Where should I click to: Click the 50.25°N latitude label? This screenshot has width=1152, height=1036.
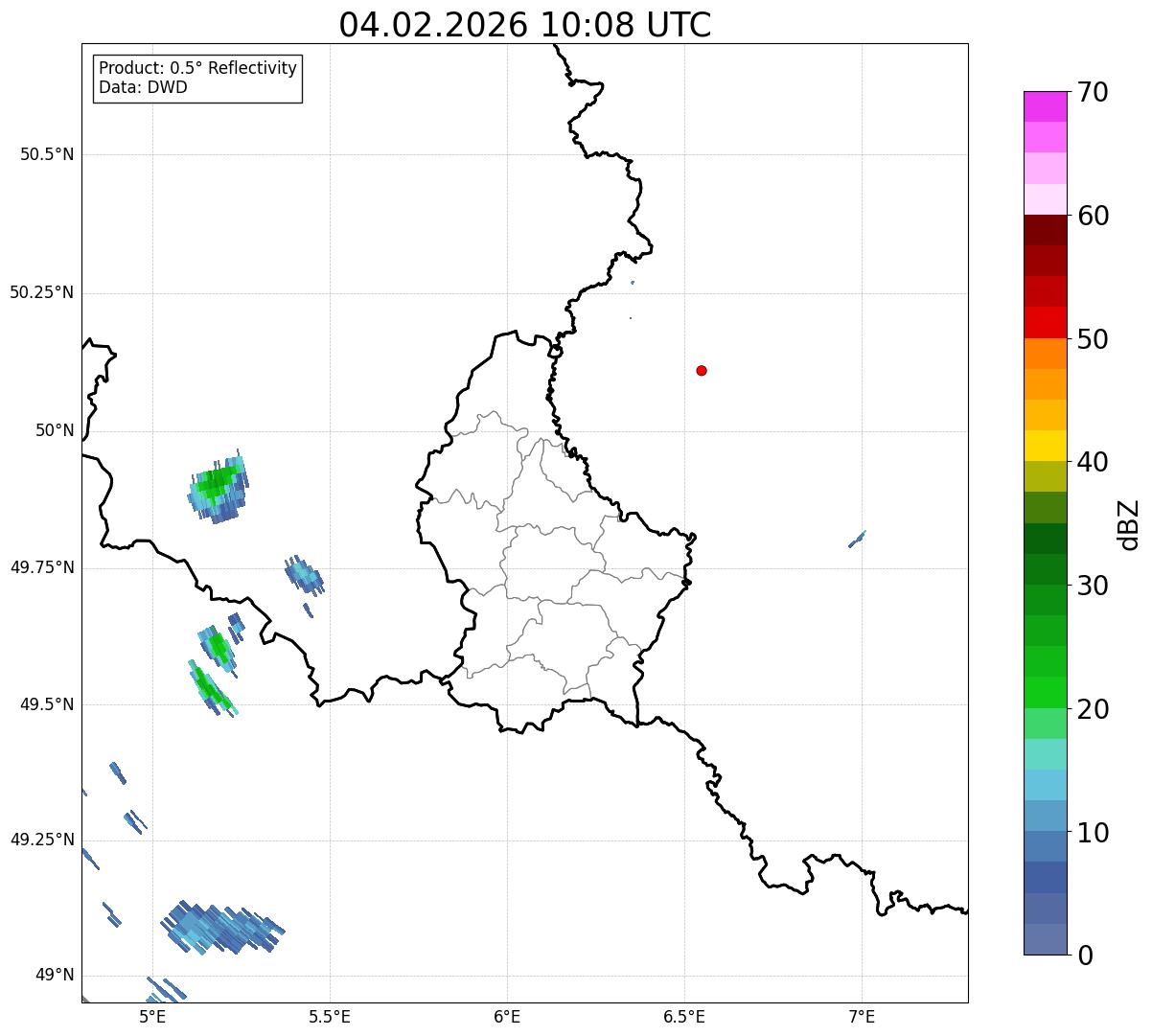(42, 292)
